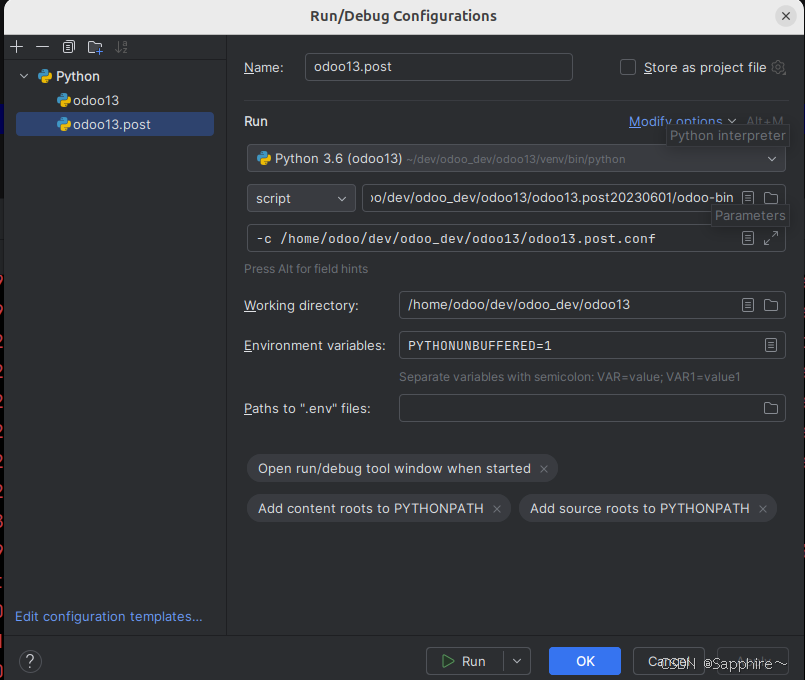Add a new run configuration
The height and width of the screenshot is (680, 805).
pyautogui.click(x=16, y=47)
